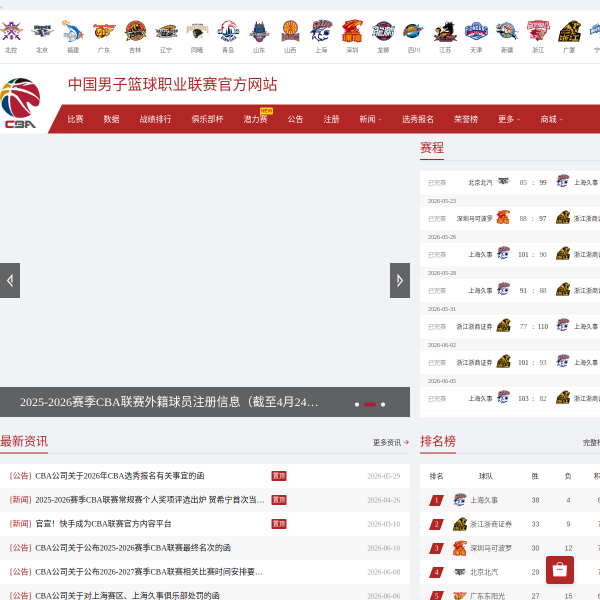Open news 2025-2026赛季CBA联赛常规赛个人奖项评选出炉
The image size is (600, 600).
(x=150, y=500)
